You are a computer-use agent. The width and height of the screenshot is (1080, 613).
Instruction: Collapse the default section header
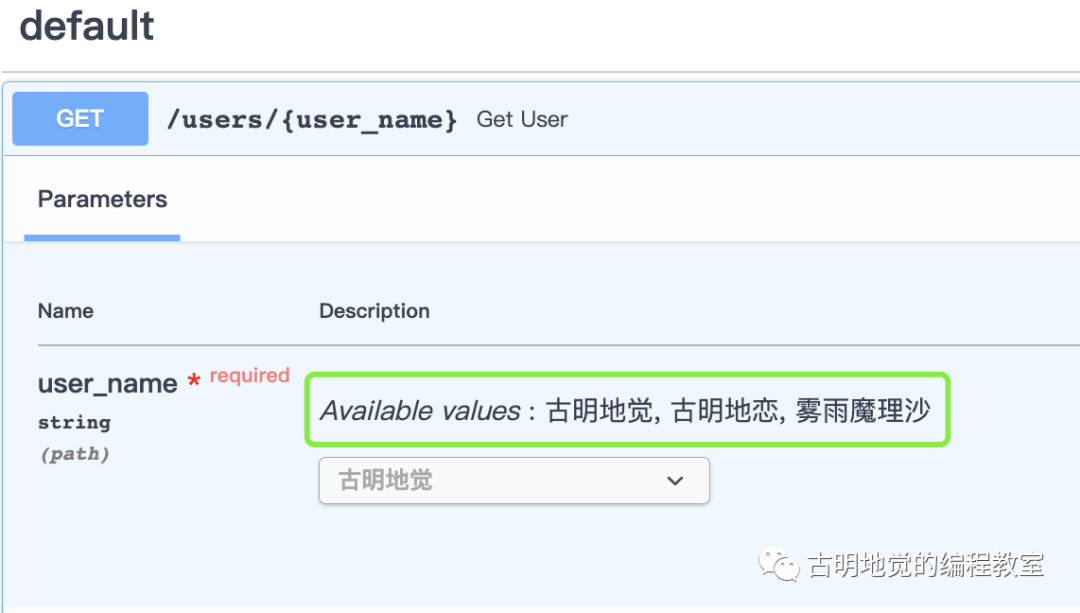86,26
